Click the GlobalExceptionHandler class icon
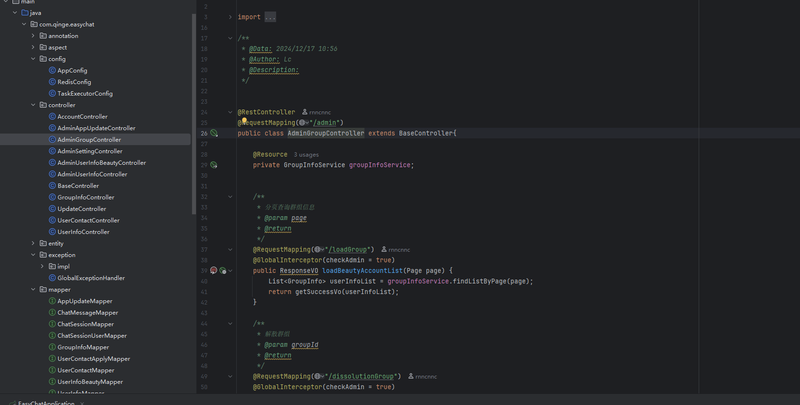This screenshot has width=800, height=405. tap(52, 278)
